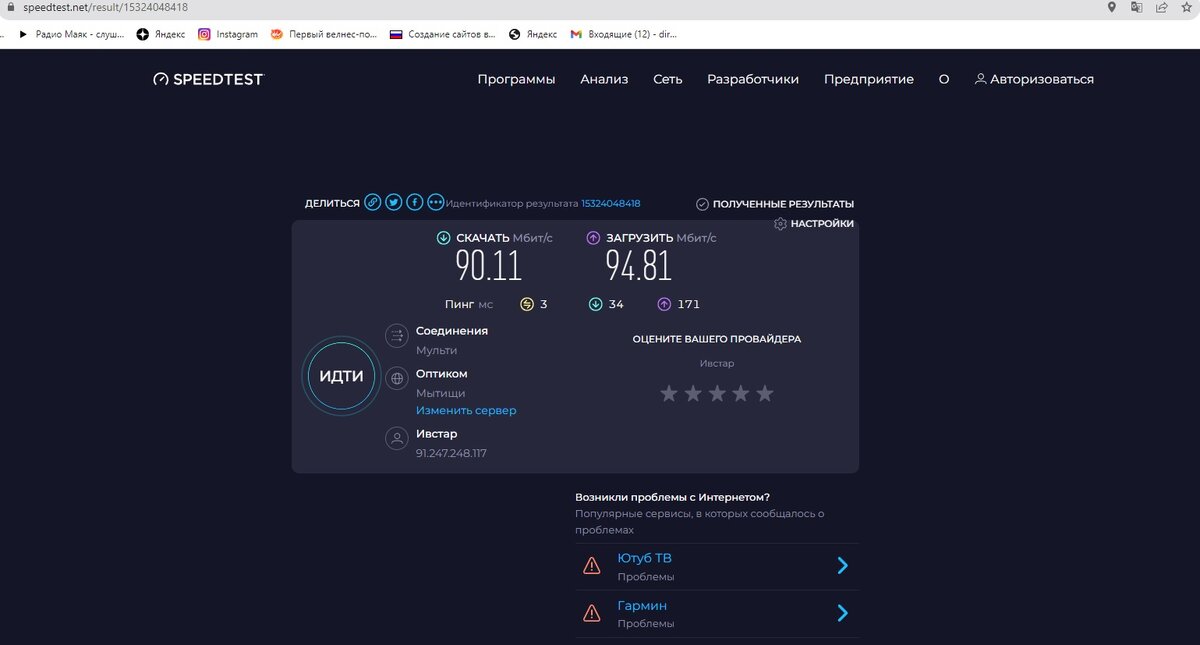
Task: Rate provider with the fourth star
Action: pyautogui.click(x=741, y=394)
